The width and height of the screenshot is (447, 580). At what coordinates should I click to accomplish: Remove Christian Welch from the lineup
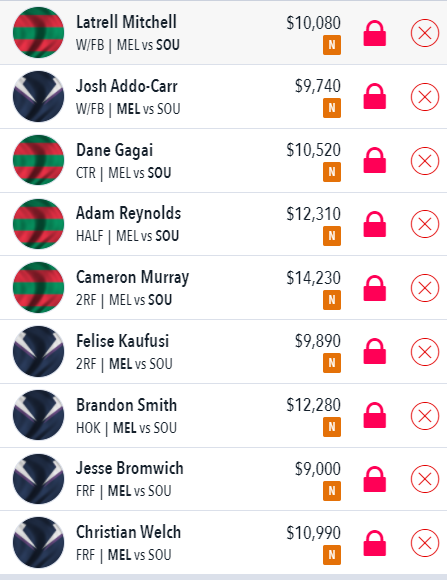[425, 543]
